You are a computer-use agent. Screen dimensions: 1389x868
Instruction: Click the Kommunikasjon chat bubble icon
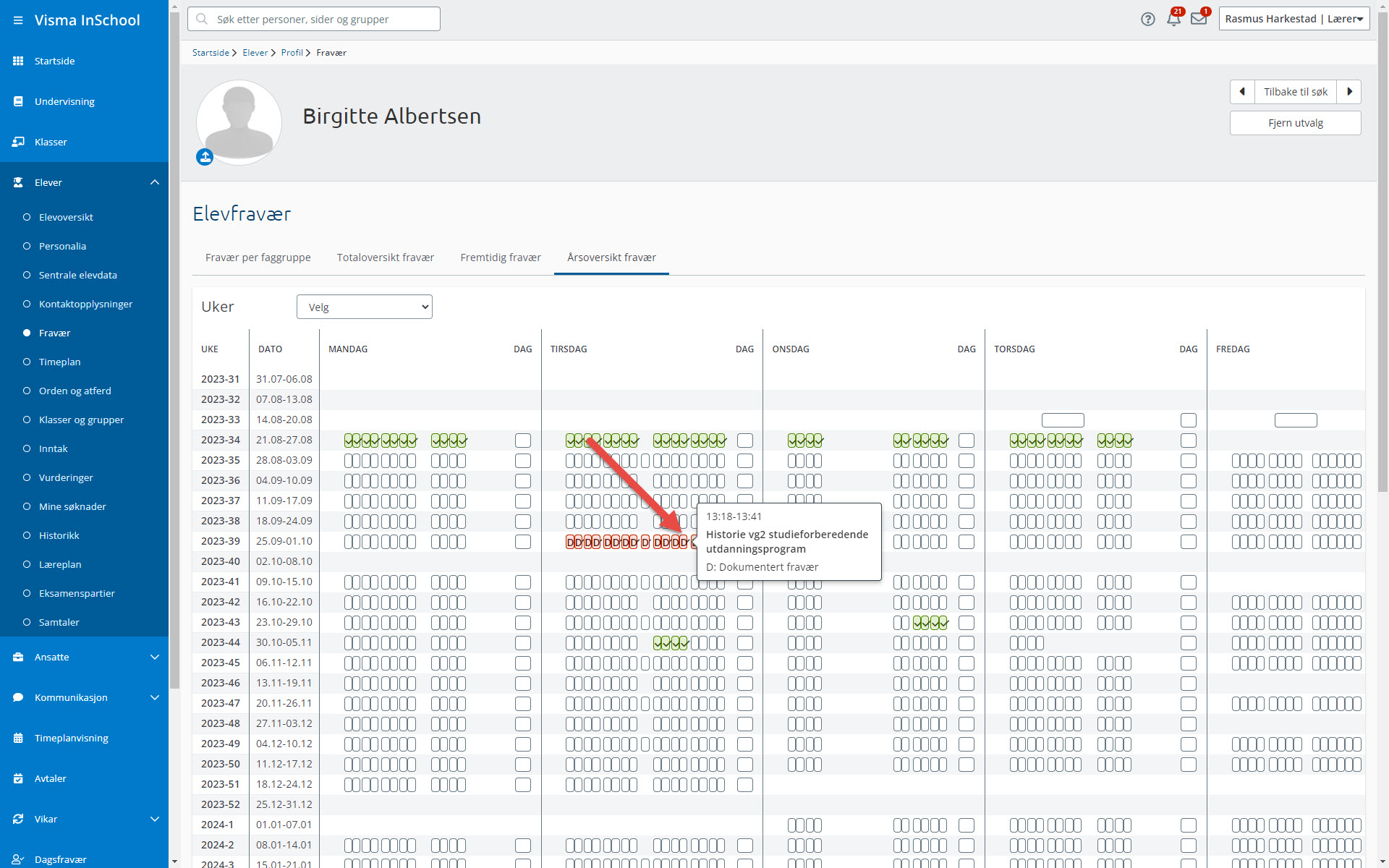pyautogui.click(x=18, y=697)
